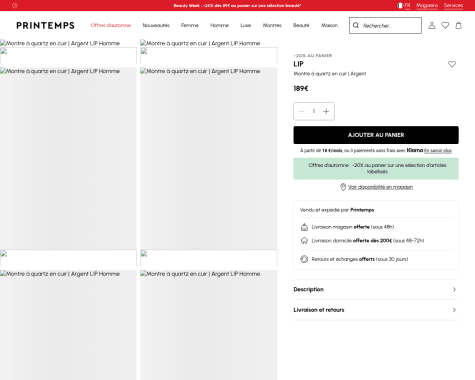Close the promo banner icon
Viewport: 475px width, 380px height.
click(x=15, y=6)
